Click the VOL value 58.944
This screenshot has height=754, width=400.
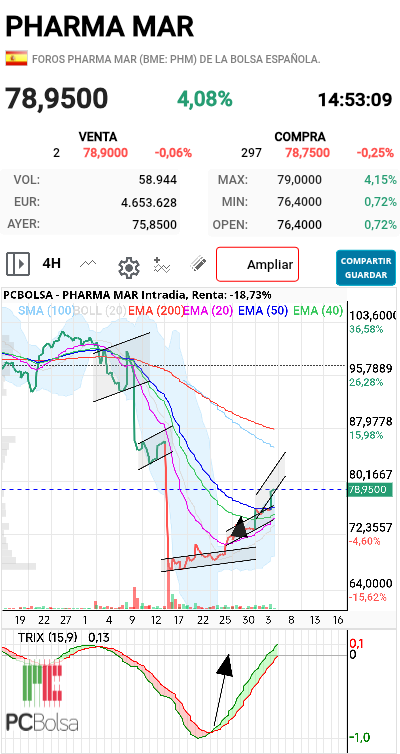tap(158, 180)
